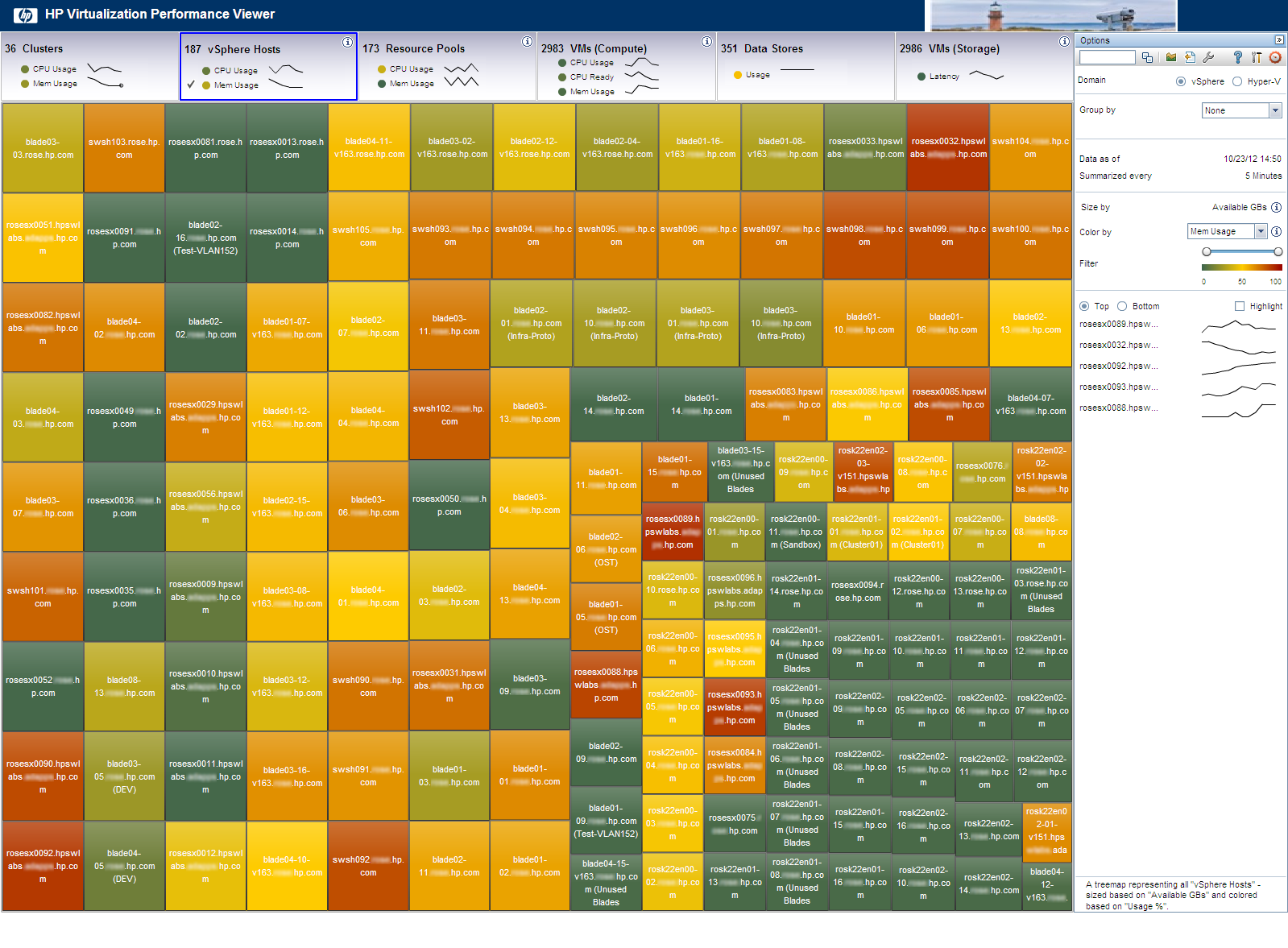The width and height of the screenshot is (1288, 948).
Task: Click the hammer and wrench tools icon
Action: click(1257, 57)
